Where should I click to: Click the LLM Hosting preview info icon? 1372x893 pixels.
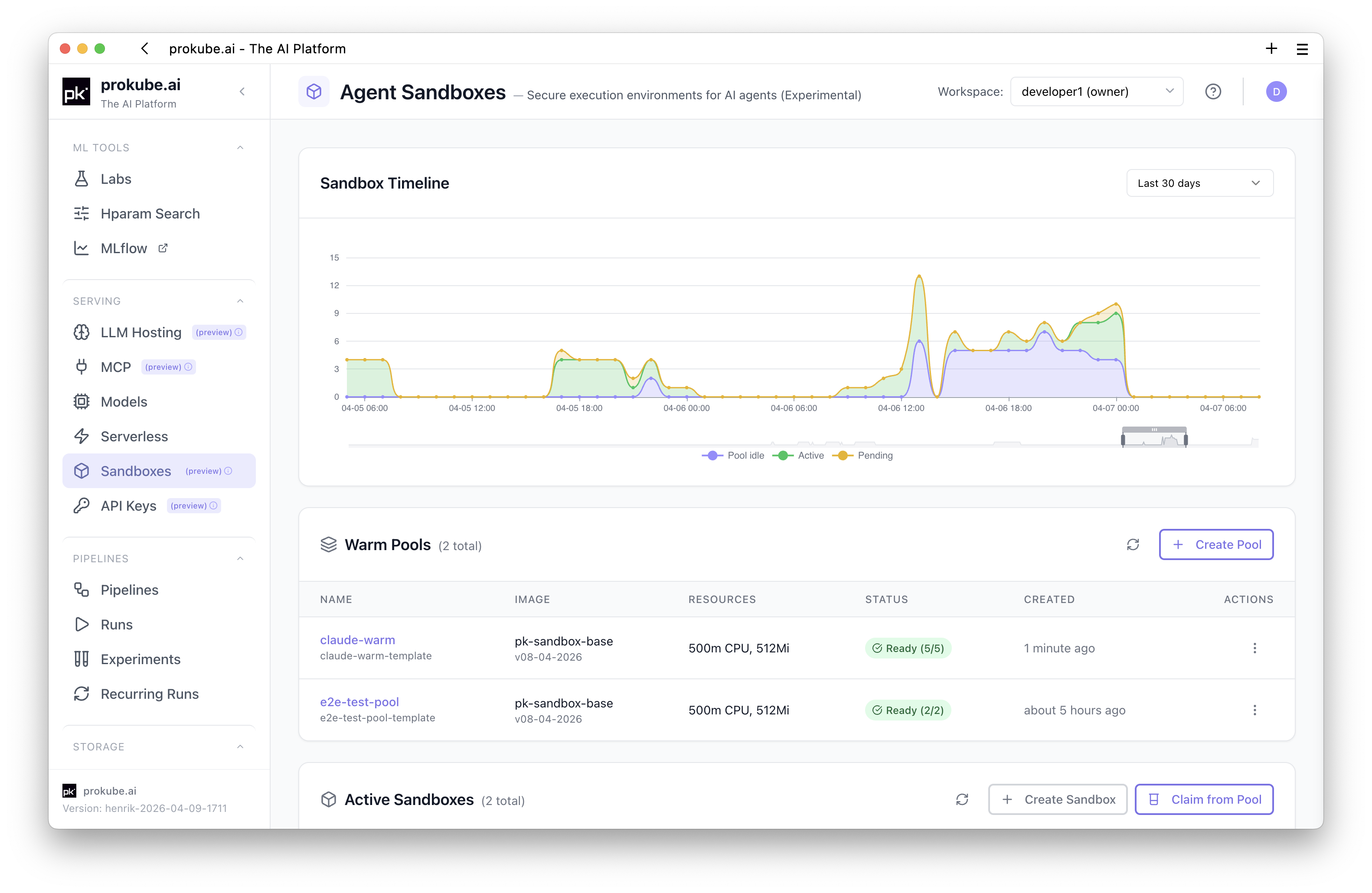click(238, 332)
